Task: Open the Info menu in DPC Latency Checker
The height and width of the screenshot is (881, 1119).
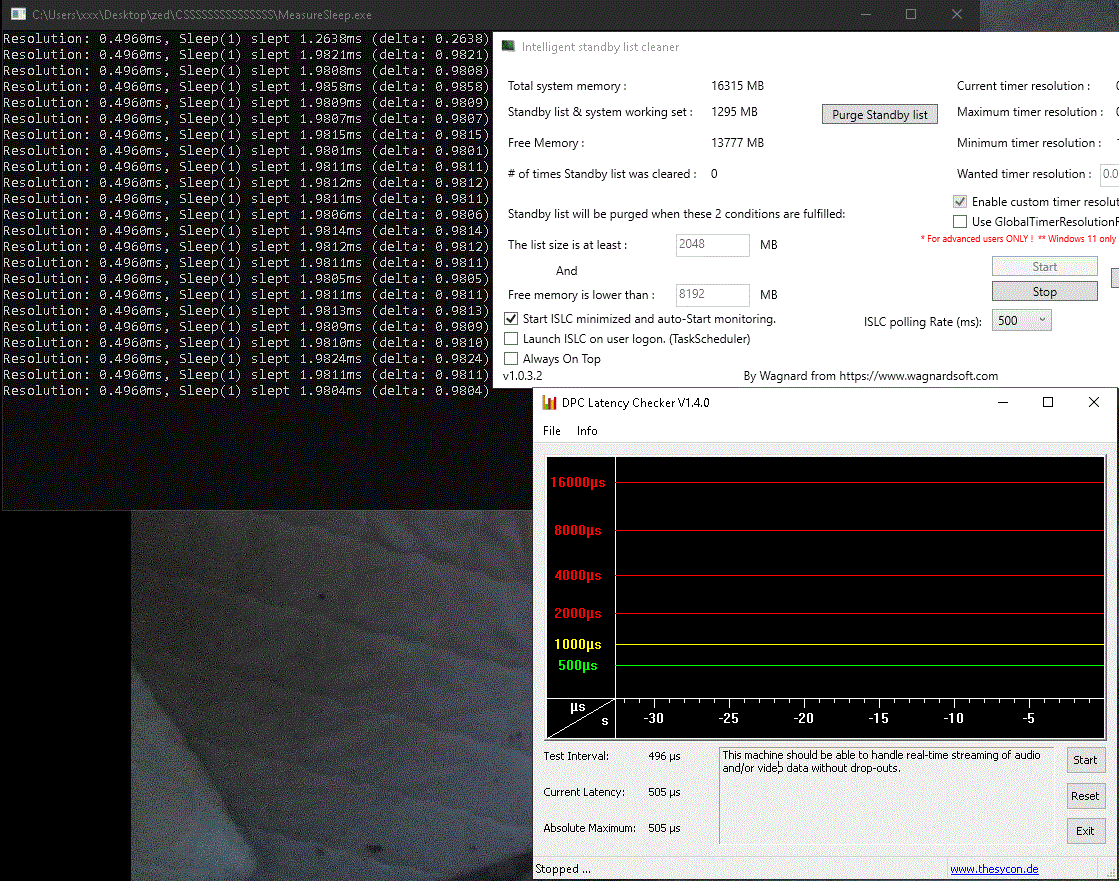Action: click(x=587, y=431)
